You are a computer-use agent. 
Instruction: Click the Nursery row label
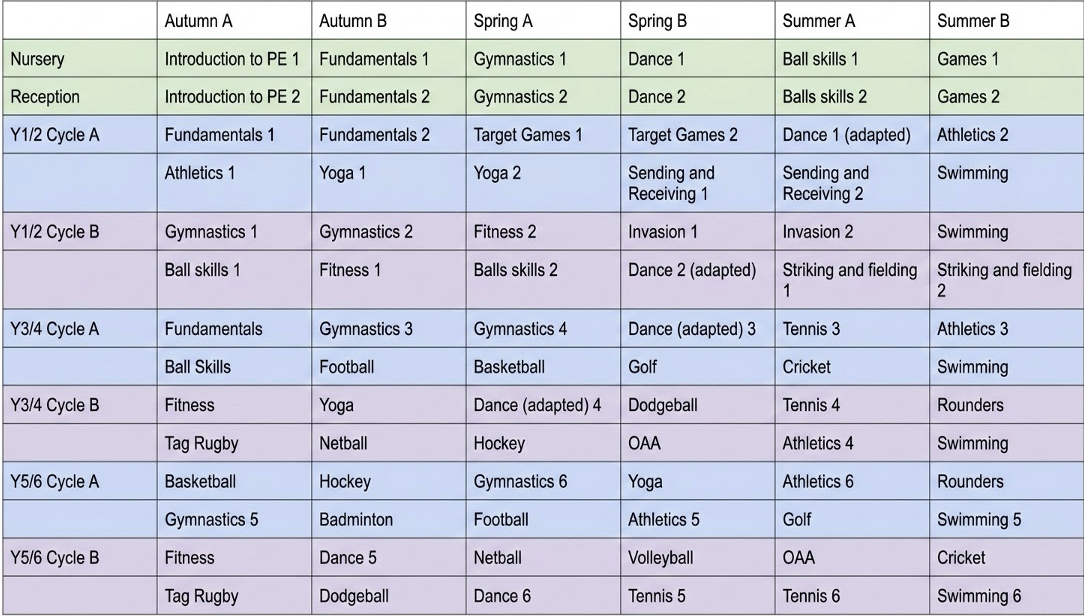pos(80,58)
